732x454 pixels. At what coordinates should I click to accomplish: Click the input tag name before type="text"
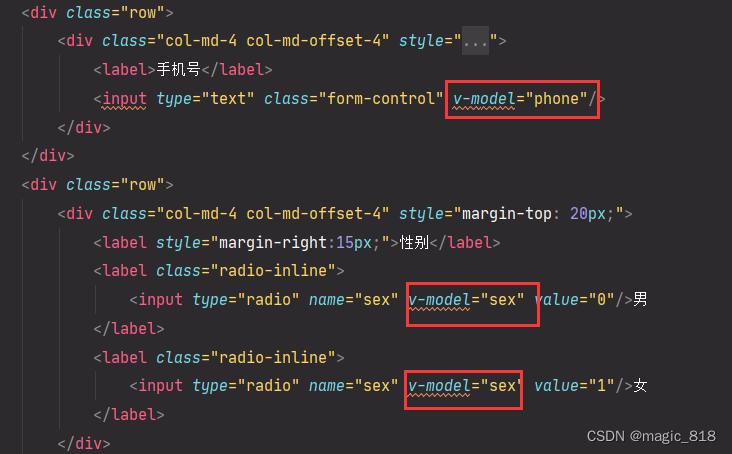124,99
